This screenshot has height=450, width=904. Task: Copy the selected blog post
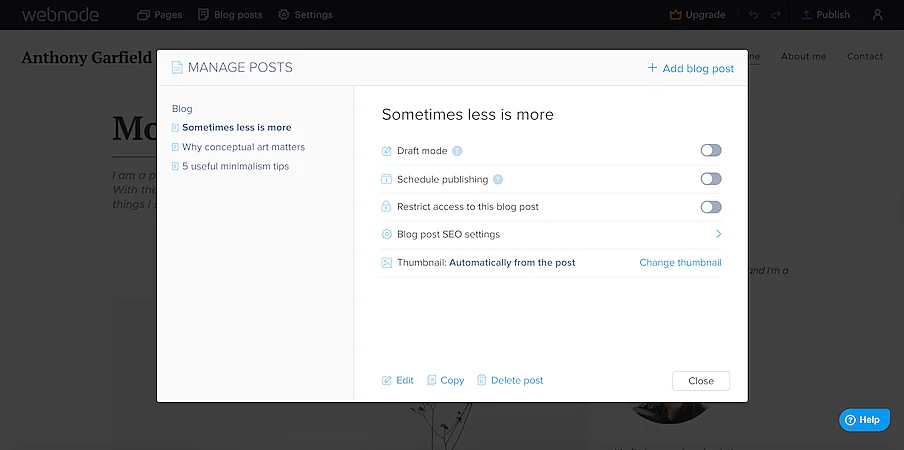[445, 380]
